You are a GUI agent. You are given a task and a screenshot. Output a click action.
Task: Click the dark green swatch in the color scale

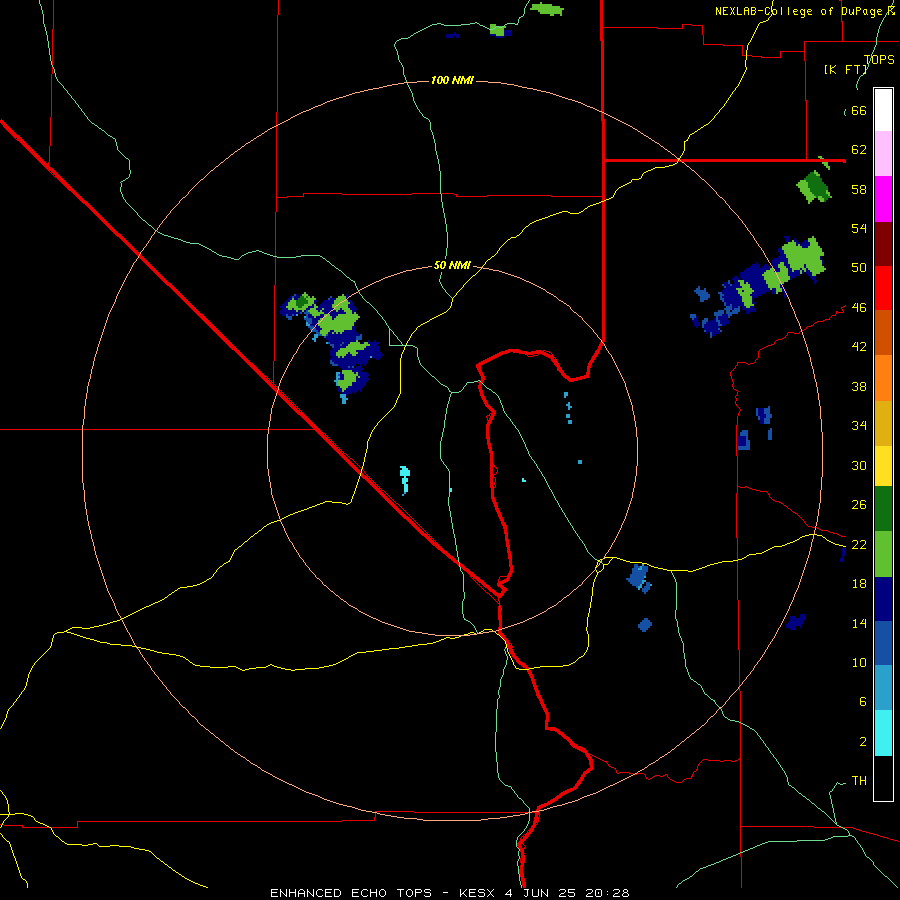[x=883, y=509]
